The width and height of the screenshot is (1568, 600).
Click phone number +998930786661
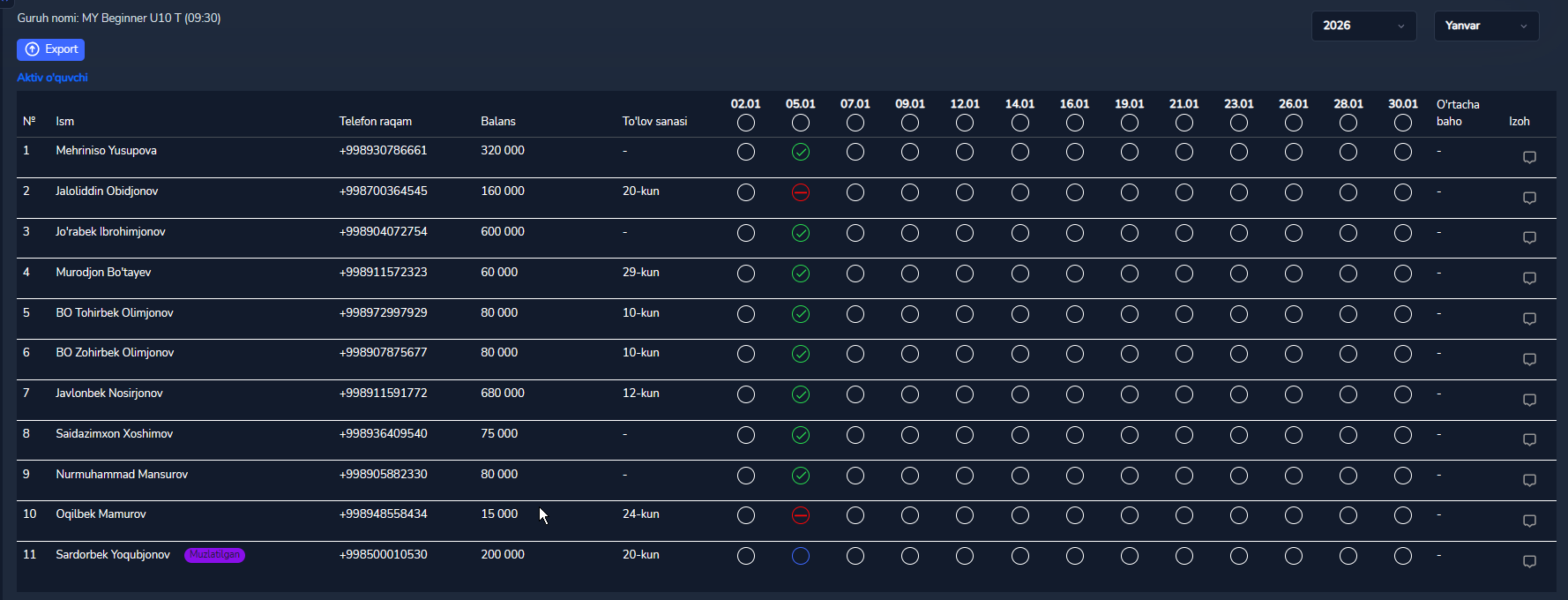[x=383, y=151]
